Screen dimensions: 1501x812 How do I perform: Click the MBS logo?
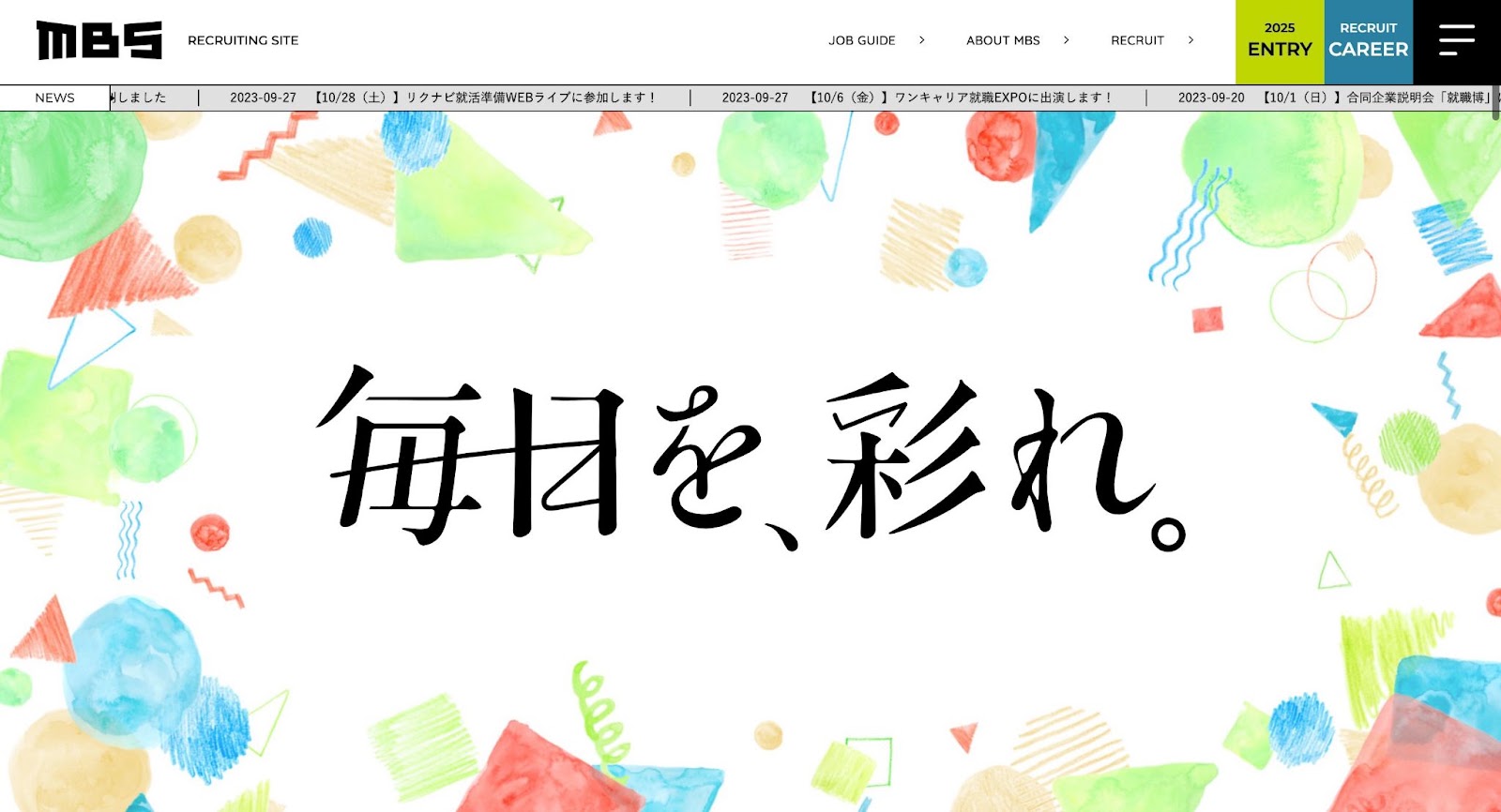tap(99, 40)
